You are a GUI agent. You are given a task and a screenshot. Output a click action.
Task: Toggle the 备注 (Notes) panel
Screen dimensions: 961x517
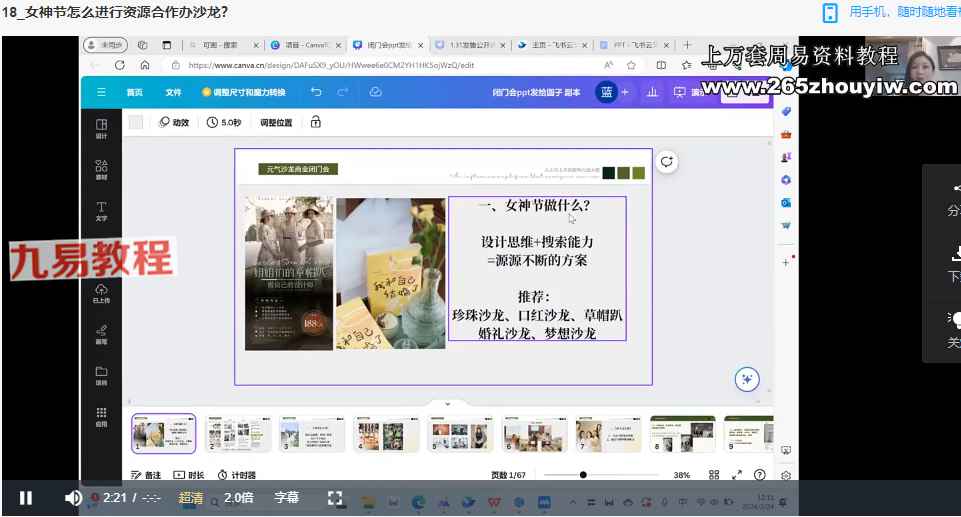pos(146,475)
